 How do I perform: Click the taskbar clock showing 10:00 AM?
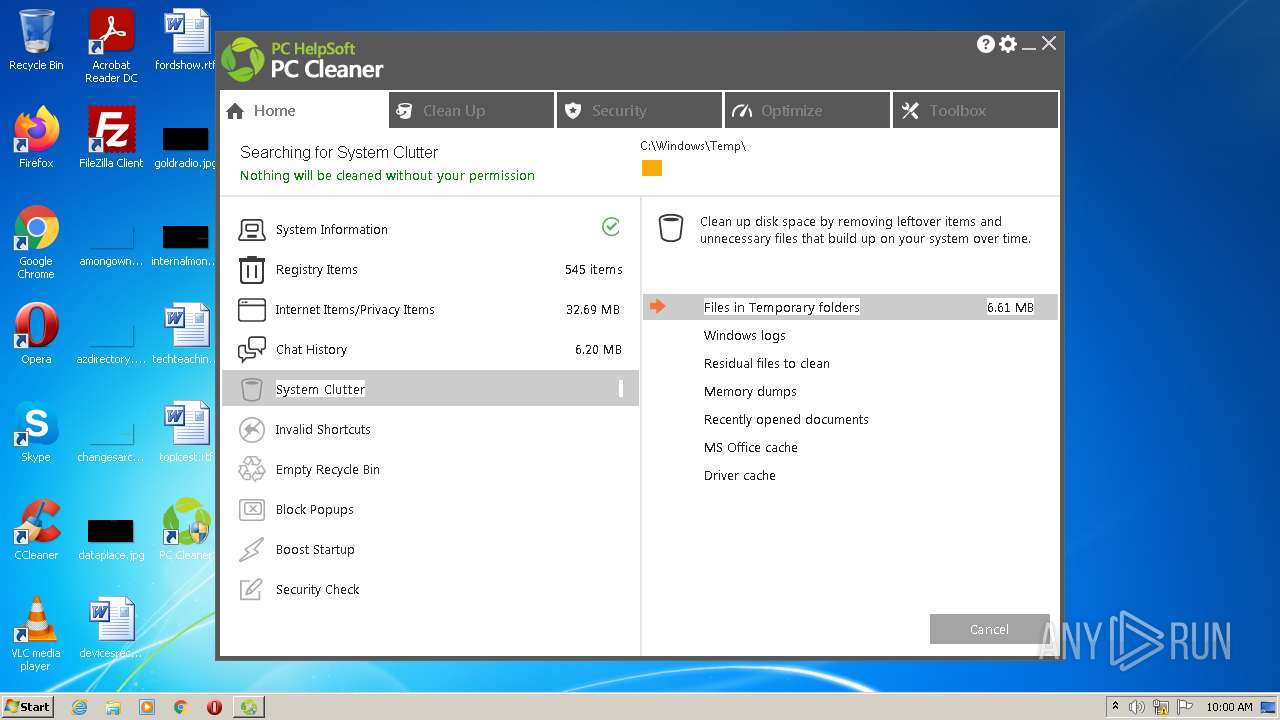tap(1229, 707)
